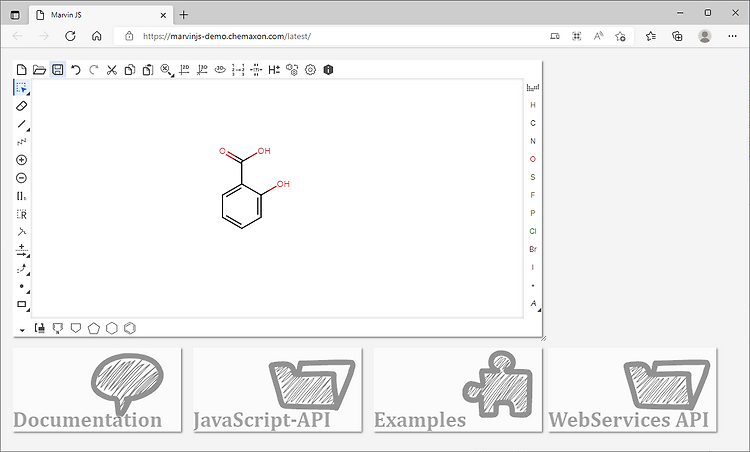Click the double-bonded O atom in molecule

(x=222, y=151)
